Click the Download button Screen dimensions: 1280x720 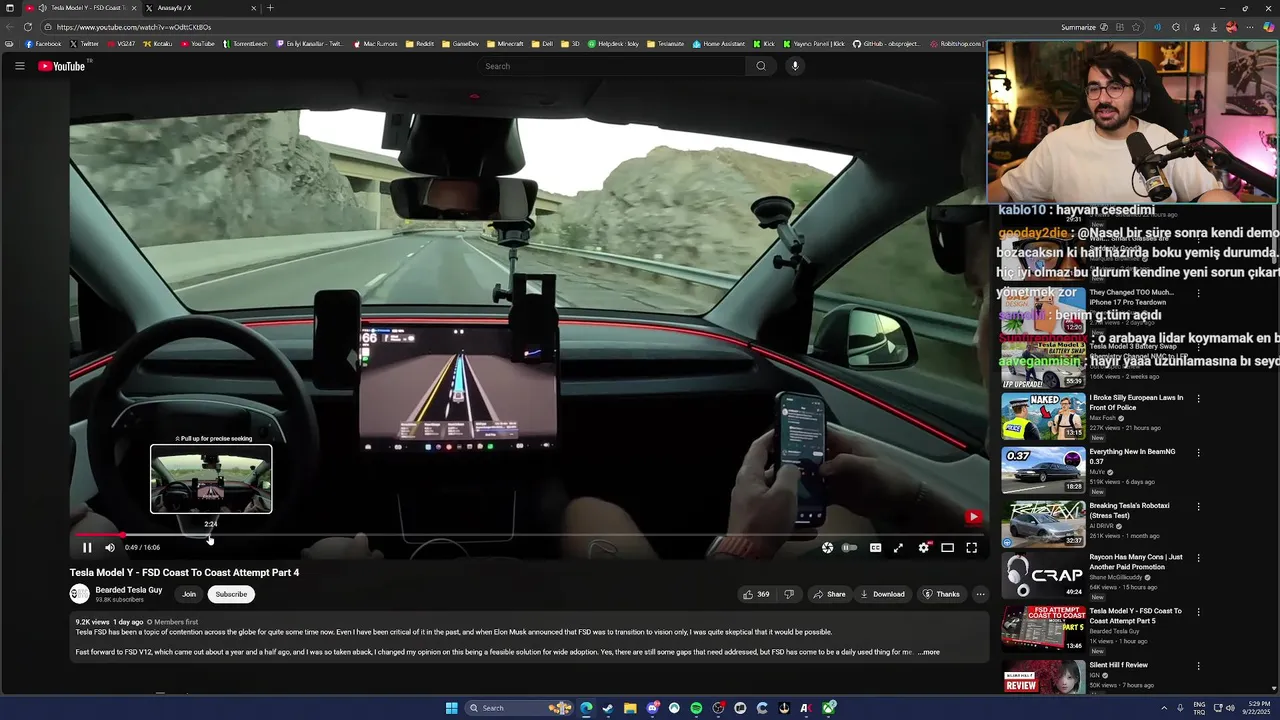[x=882, y=594]
